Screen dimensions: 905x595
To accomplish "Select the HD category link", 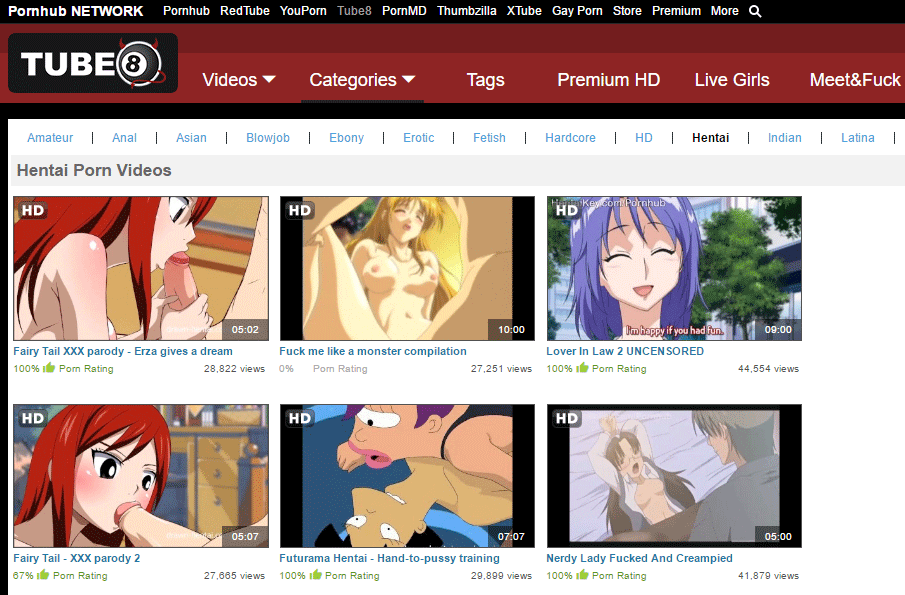I will [x=644, y=138].
